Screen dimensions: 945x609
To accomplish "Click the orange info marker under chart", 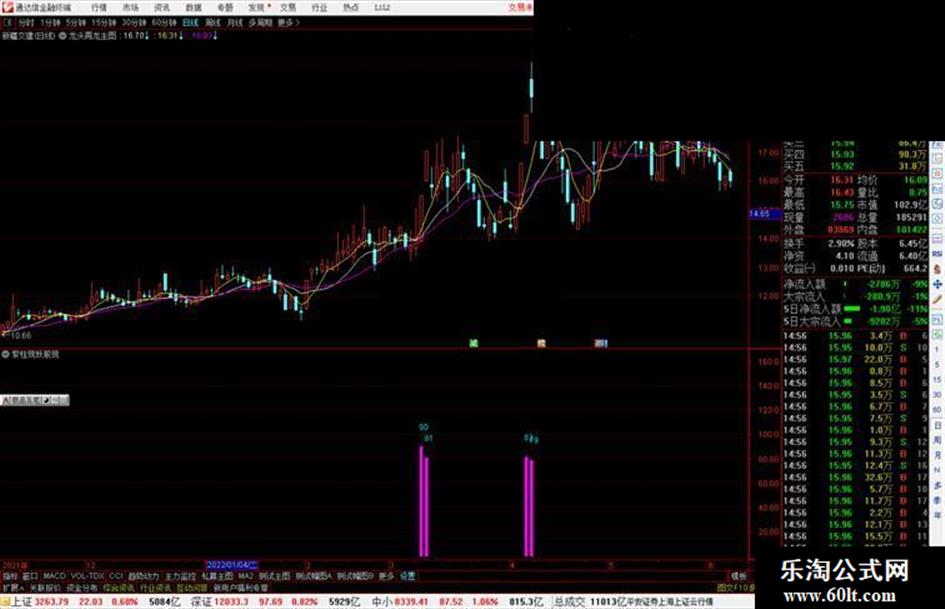I will 541,343.
